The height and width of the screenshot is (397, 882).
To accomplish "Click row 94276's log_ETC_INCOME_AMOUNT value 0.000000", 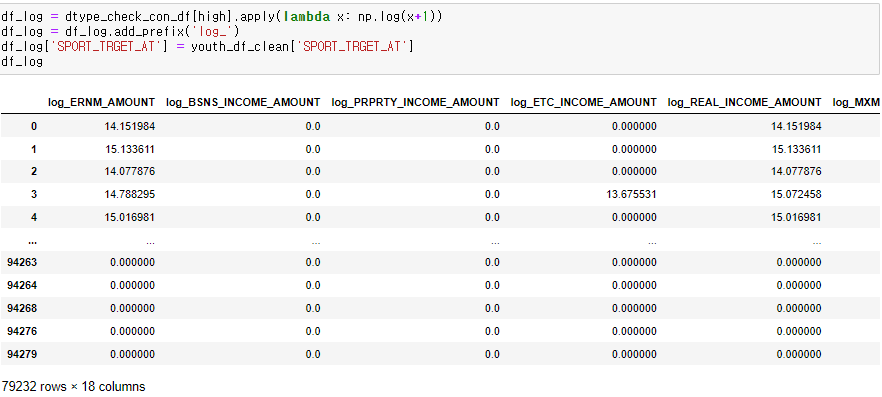I will tap(634, 331).
